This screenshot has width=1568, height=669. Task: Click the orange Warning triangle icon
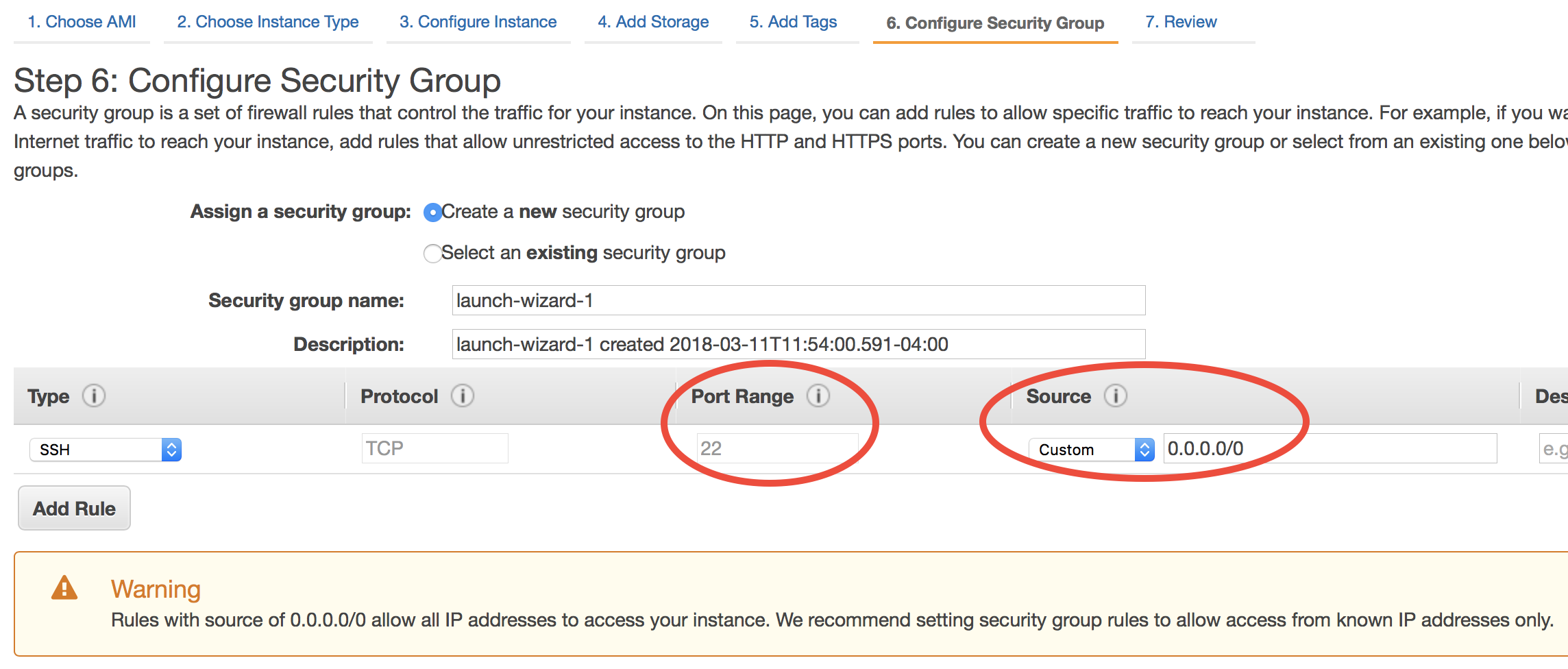pyautogui.click(x=64, y=588)
